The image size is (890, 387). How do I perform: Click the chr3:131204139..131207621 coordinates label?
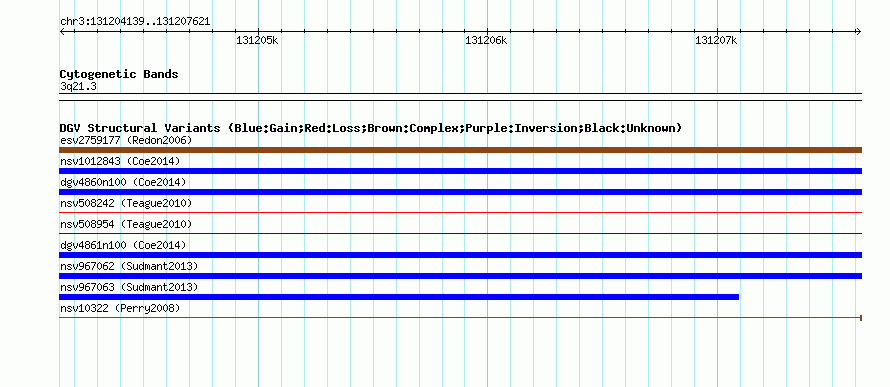pyautogui.click(x=135, y=22)
